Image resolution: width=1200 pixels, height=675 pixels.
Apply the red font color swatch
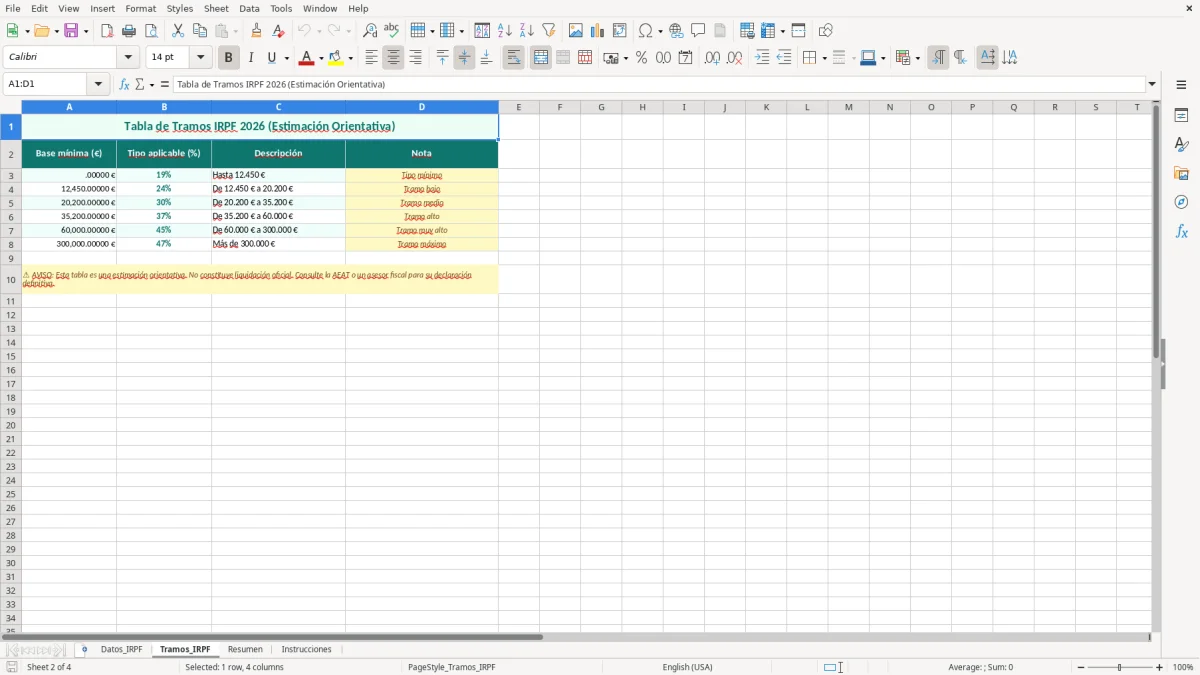point(306,58)
